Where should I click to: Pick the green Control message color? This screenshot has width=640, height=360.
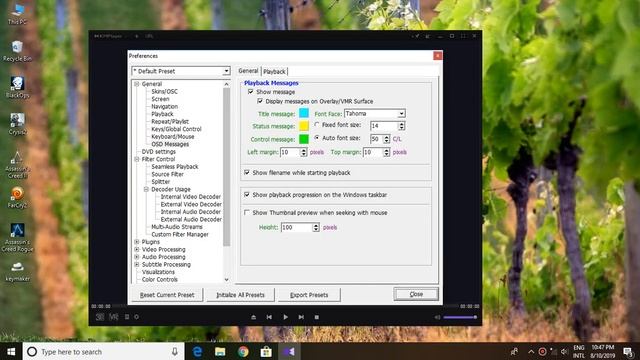pos(304,139)
